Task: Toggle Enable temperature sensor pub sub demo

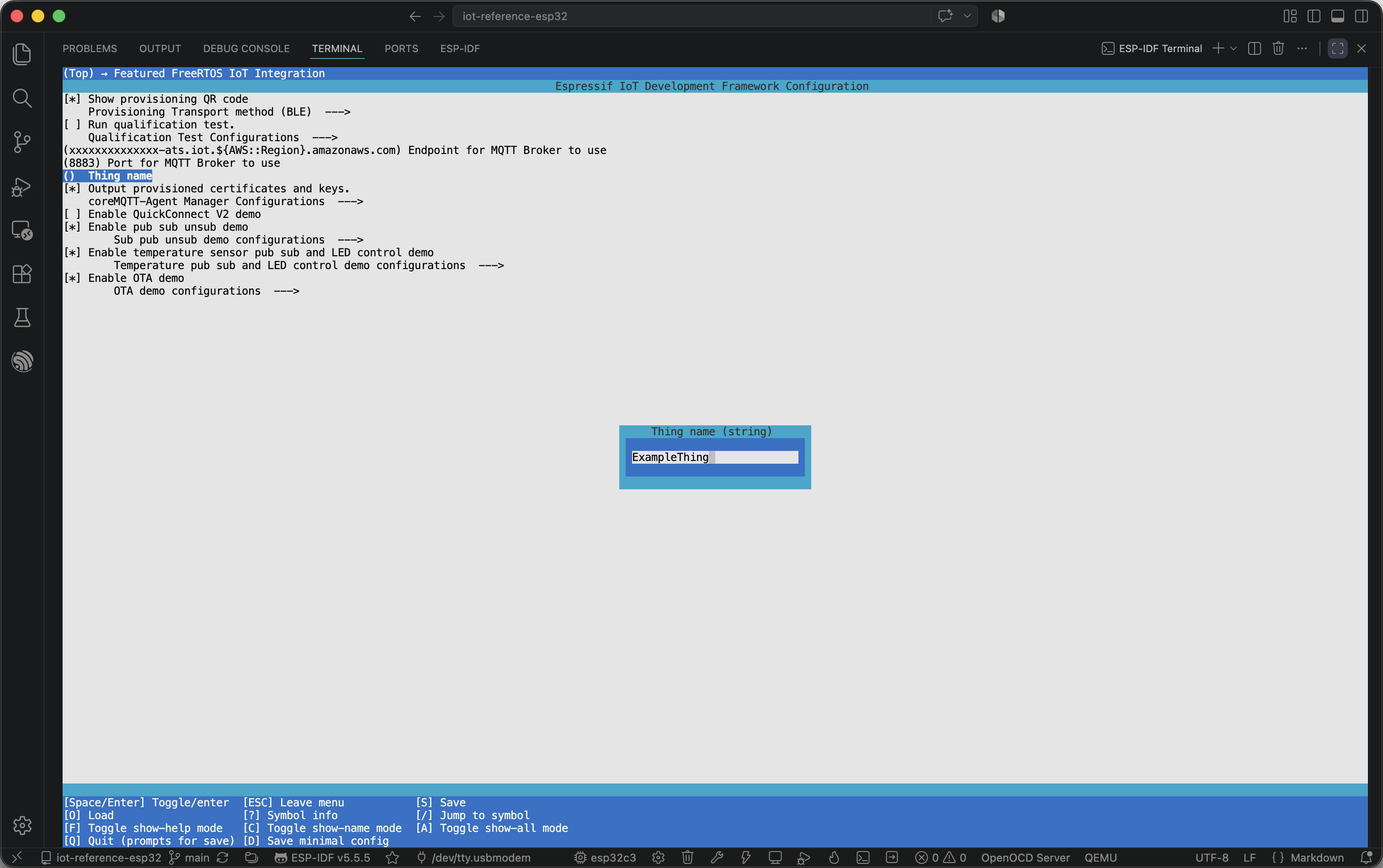Action: click(249, 253)
